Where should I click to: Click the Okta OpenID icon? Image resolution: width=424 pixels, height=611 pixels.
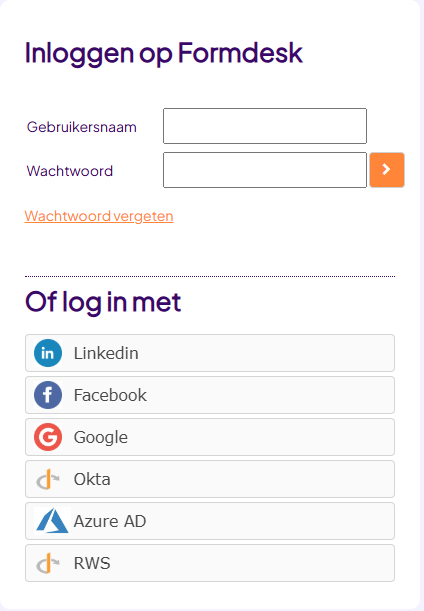coord(48,479)
